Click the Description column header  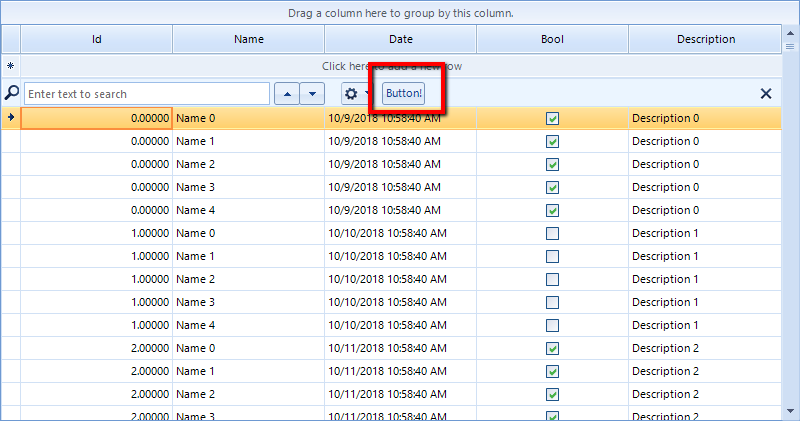pos(705,40)
